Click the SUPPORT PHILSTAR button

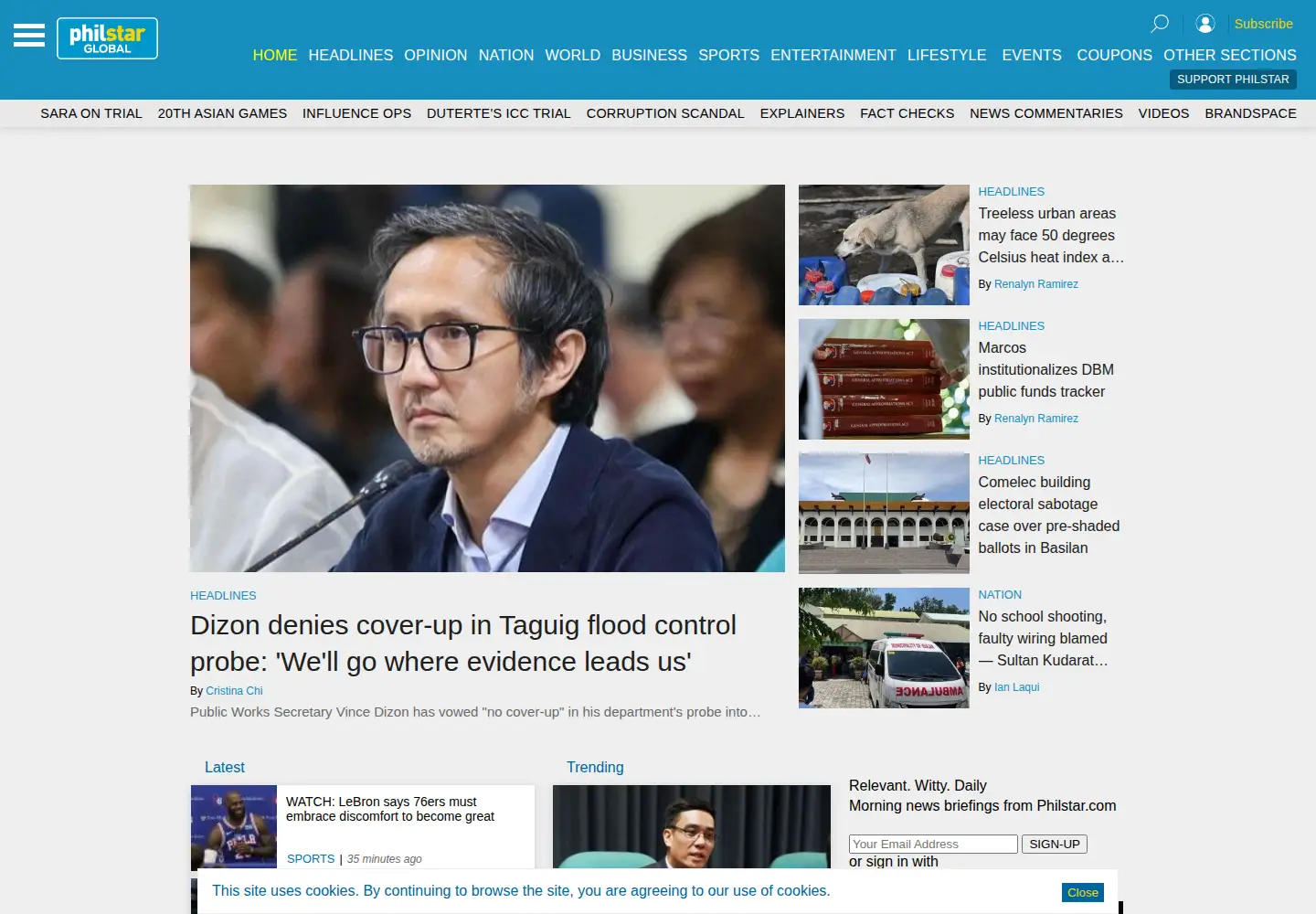[x=1233, y=80]
